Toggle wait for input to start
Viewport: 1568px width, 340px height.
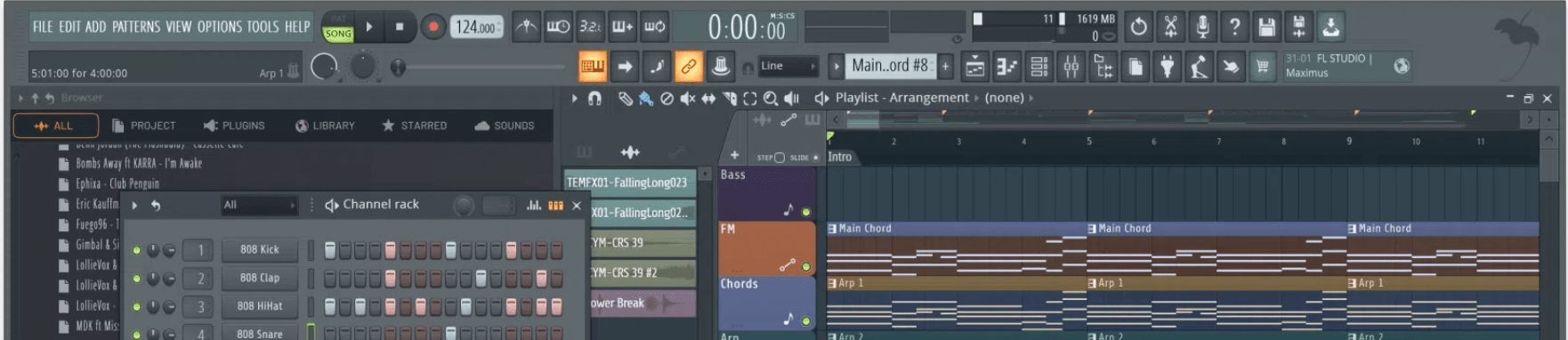click(x=558, y=27)
